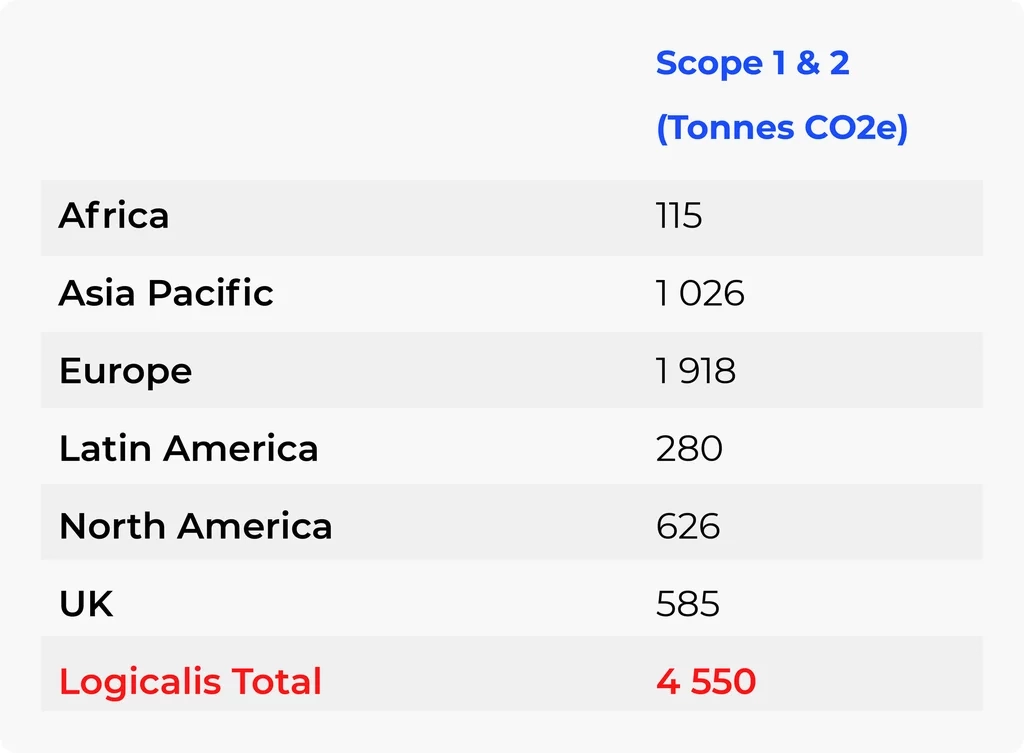The height and width of the screenshot is (753, 1024).
Task: Select the blue (Tonnes CO2e) unit line
Action: point(782,129)
